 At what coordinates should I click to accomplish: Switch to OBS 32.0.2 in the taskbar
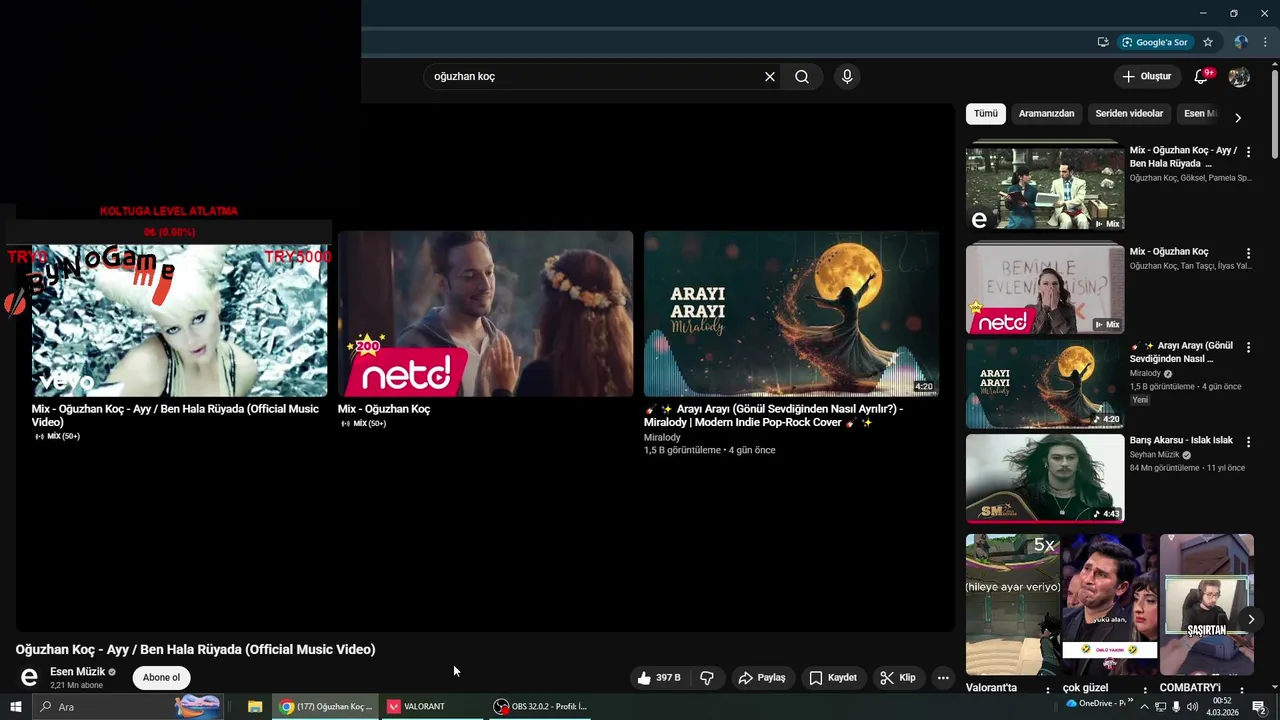point(543,707)
